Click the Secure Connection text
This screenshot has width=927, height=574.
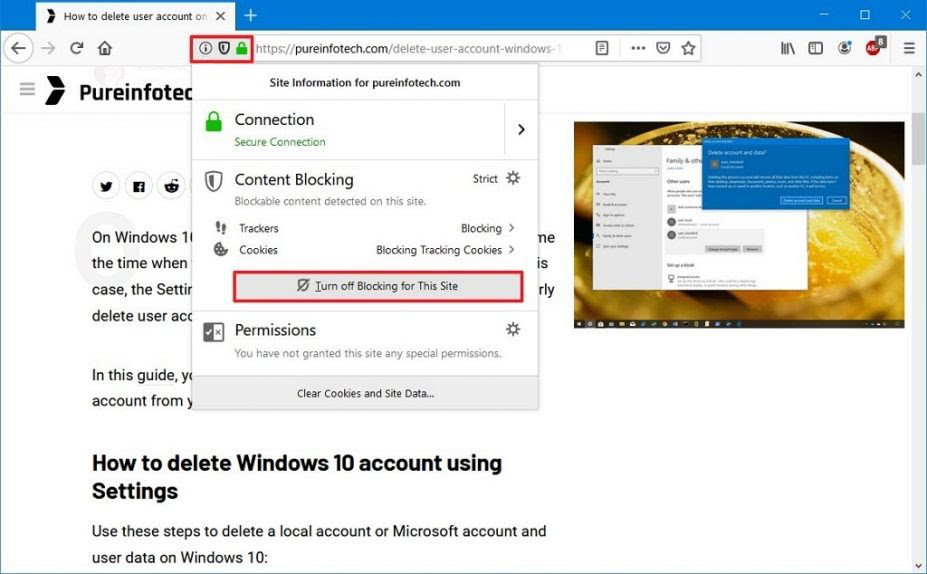[280, 142]
